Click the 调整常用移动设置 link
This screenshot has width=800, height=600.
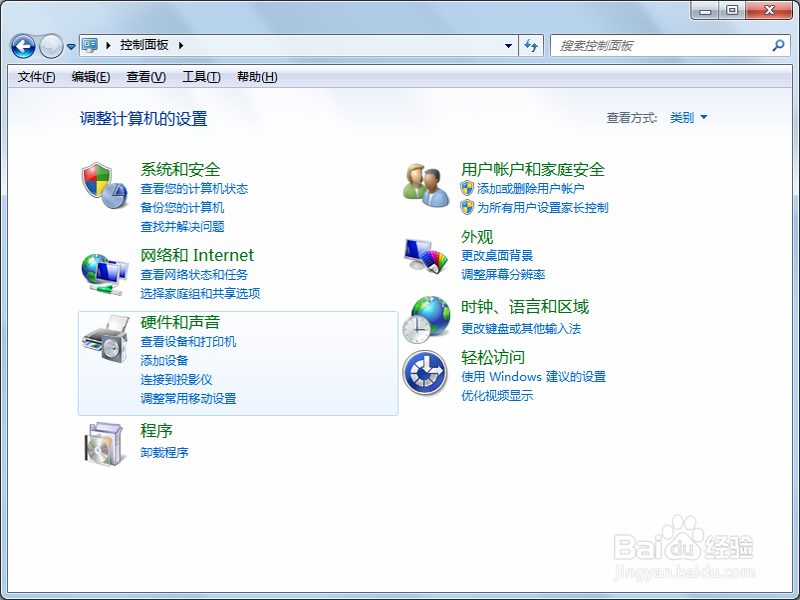point(188,398)
